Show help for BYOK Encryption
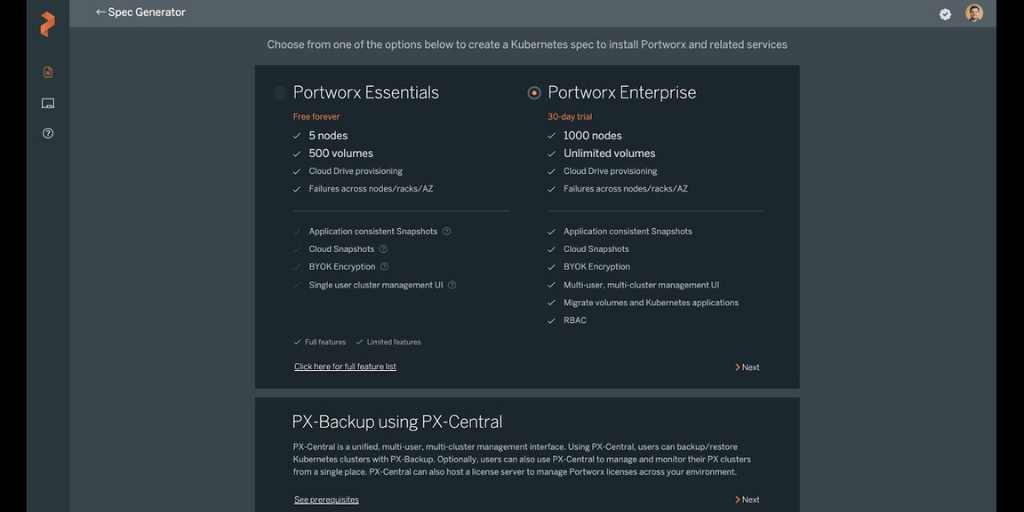The width and height of the screenshot is (1024, 512). coord(385,266)
